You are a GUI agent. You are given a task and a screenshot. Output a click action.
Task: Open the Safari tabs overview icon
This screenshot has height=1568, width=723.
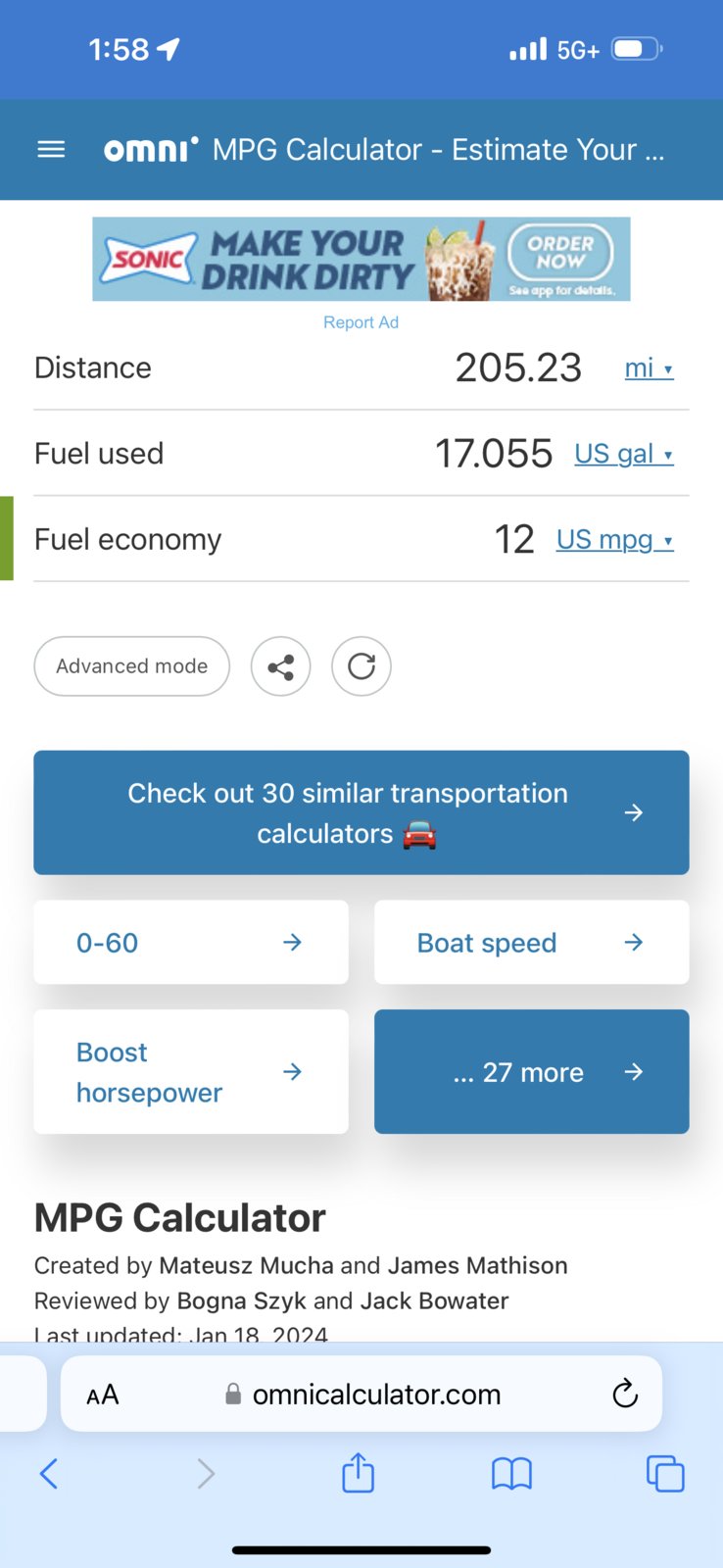tap(665, 1473)
